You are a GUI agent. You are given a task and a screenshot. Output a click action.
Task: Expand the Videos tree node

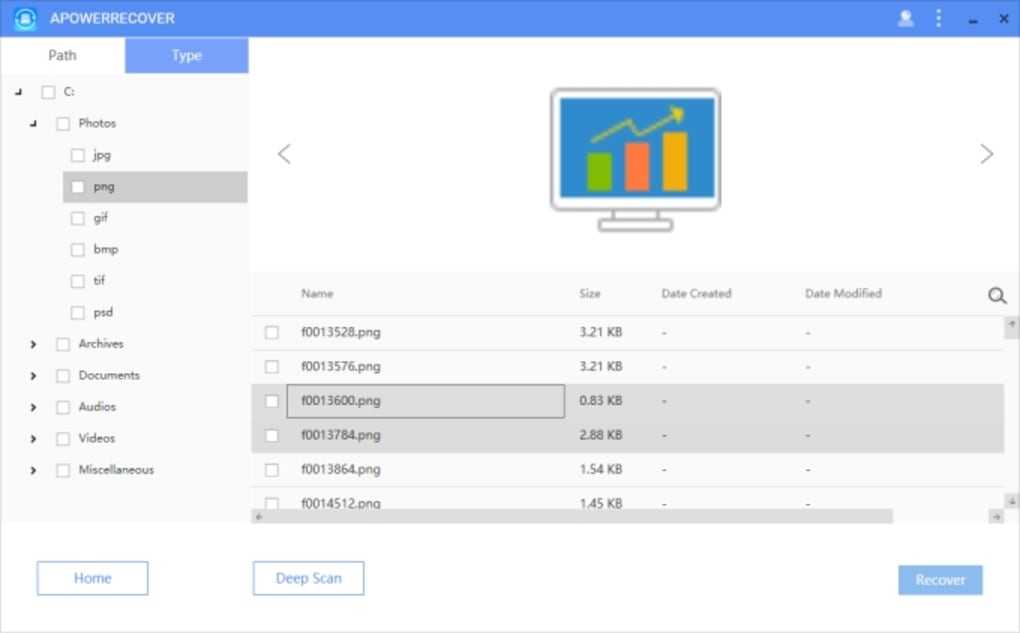point(33,439)
